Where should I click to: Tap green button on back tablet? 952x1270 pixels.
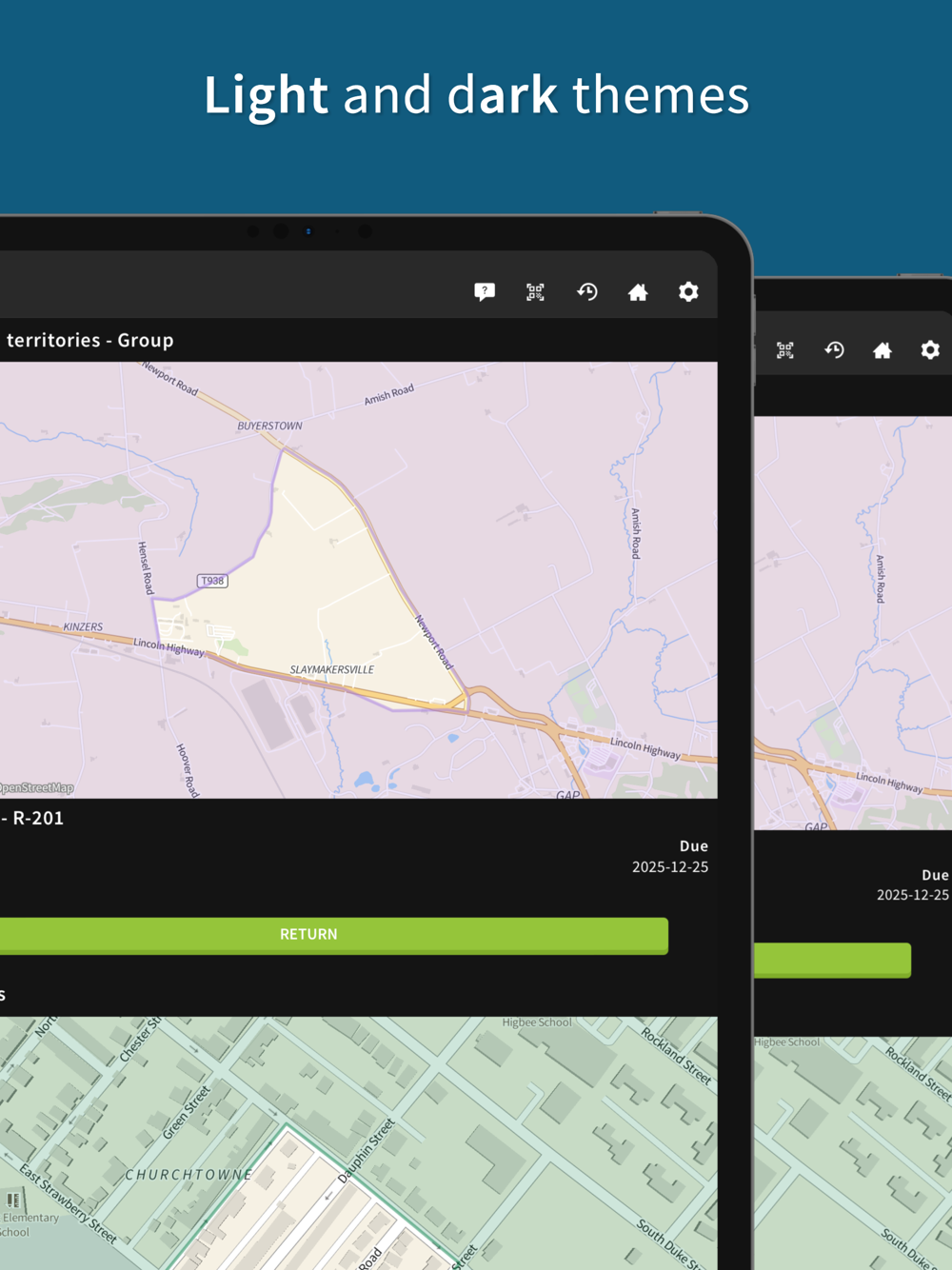click(832, 961)
